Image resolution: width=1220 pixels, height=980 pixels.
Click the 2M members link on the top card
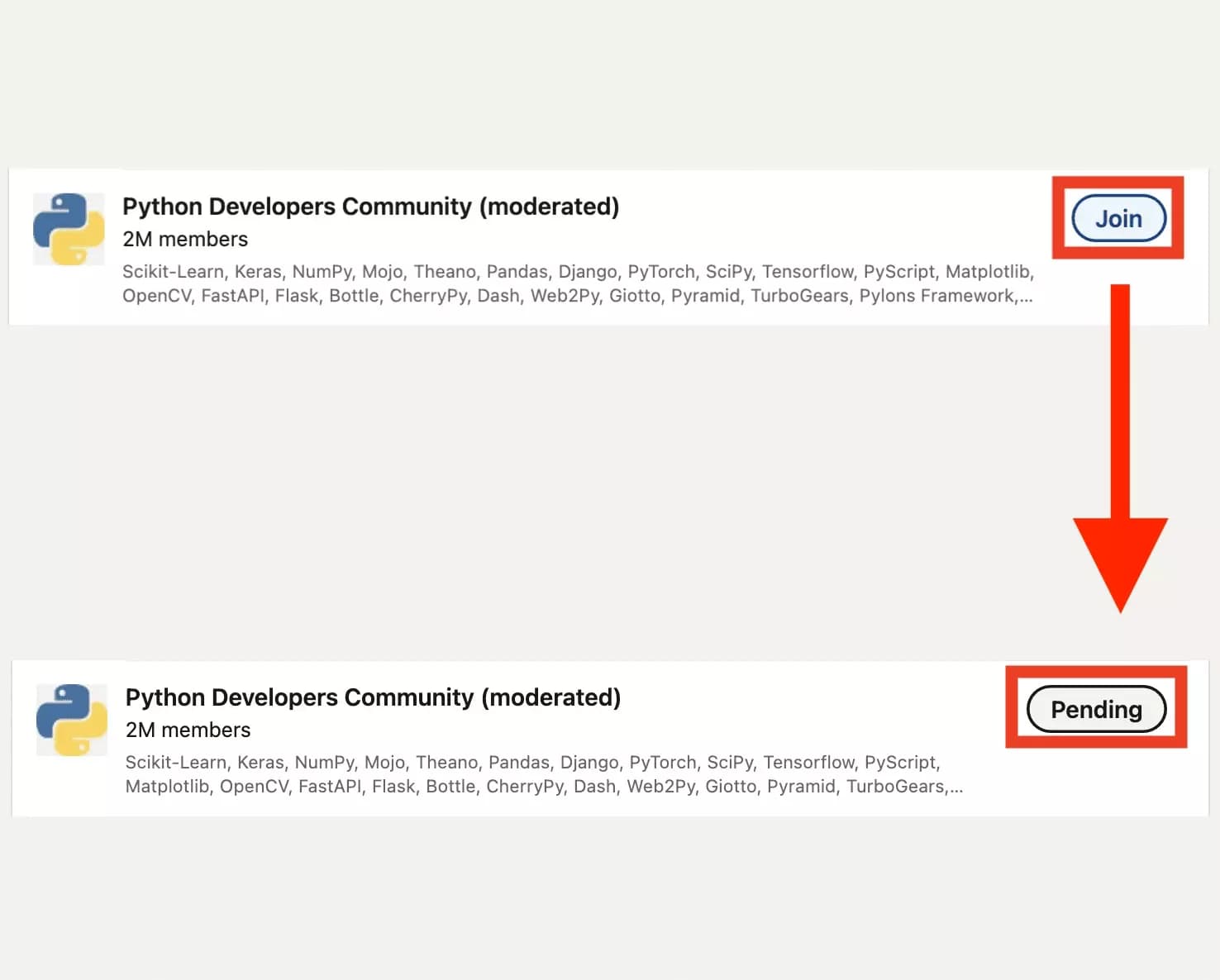point(184,239)
